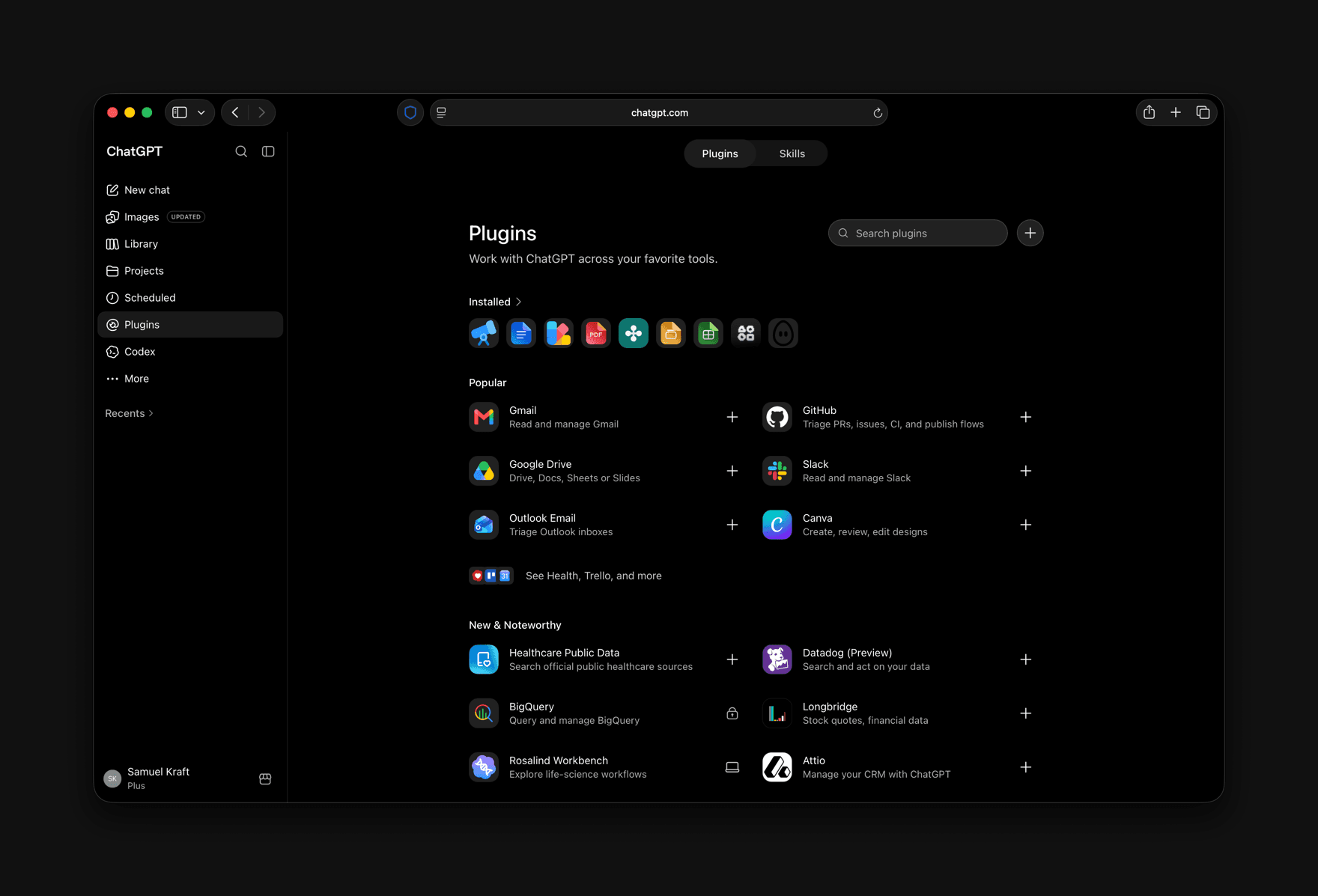Switch to the Skills tab
The height and width of the screenshot is (896, 1318).
tap(792, 153)
